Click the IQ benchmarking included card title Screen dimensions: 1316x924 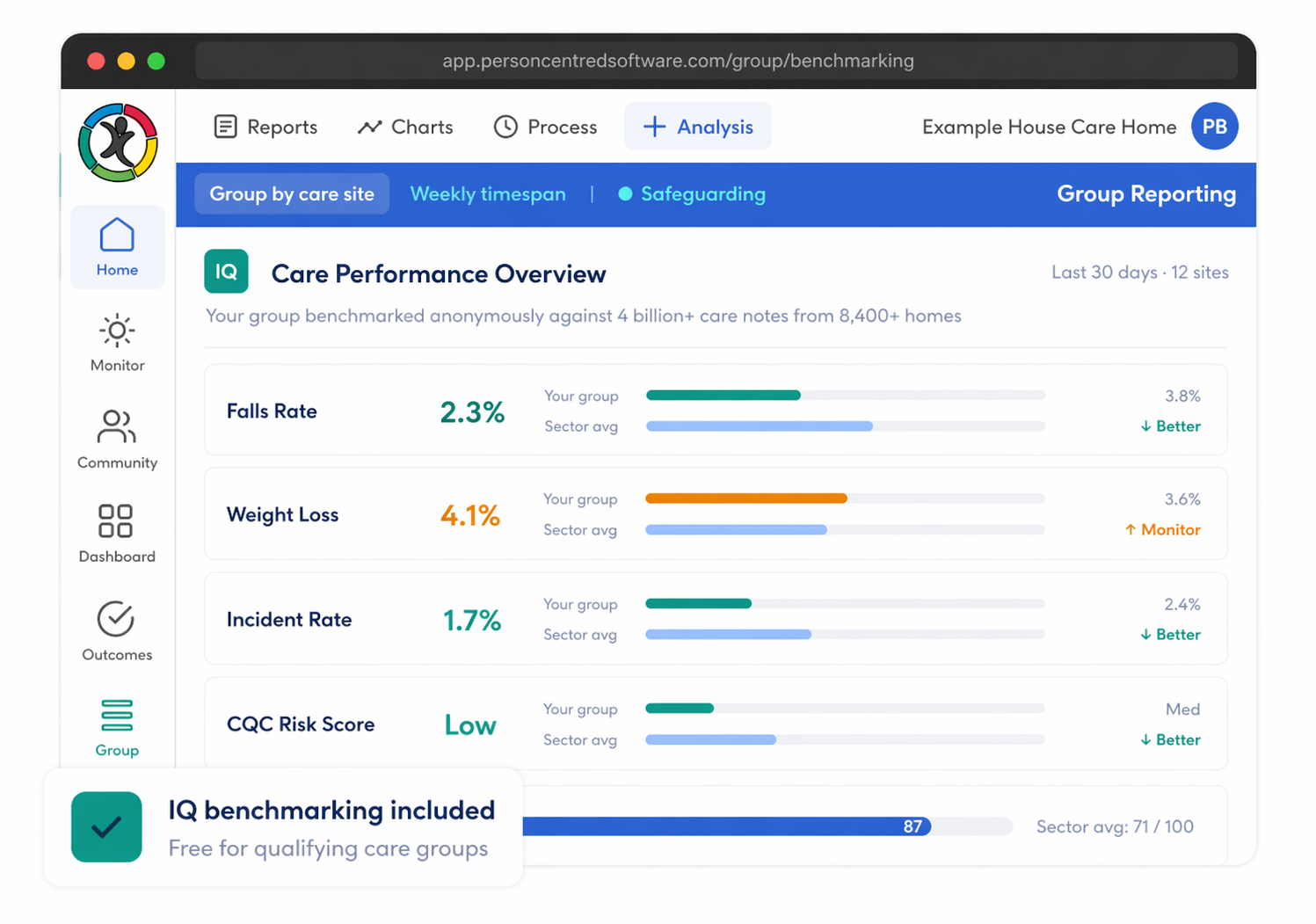(332, 810)
